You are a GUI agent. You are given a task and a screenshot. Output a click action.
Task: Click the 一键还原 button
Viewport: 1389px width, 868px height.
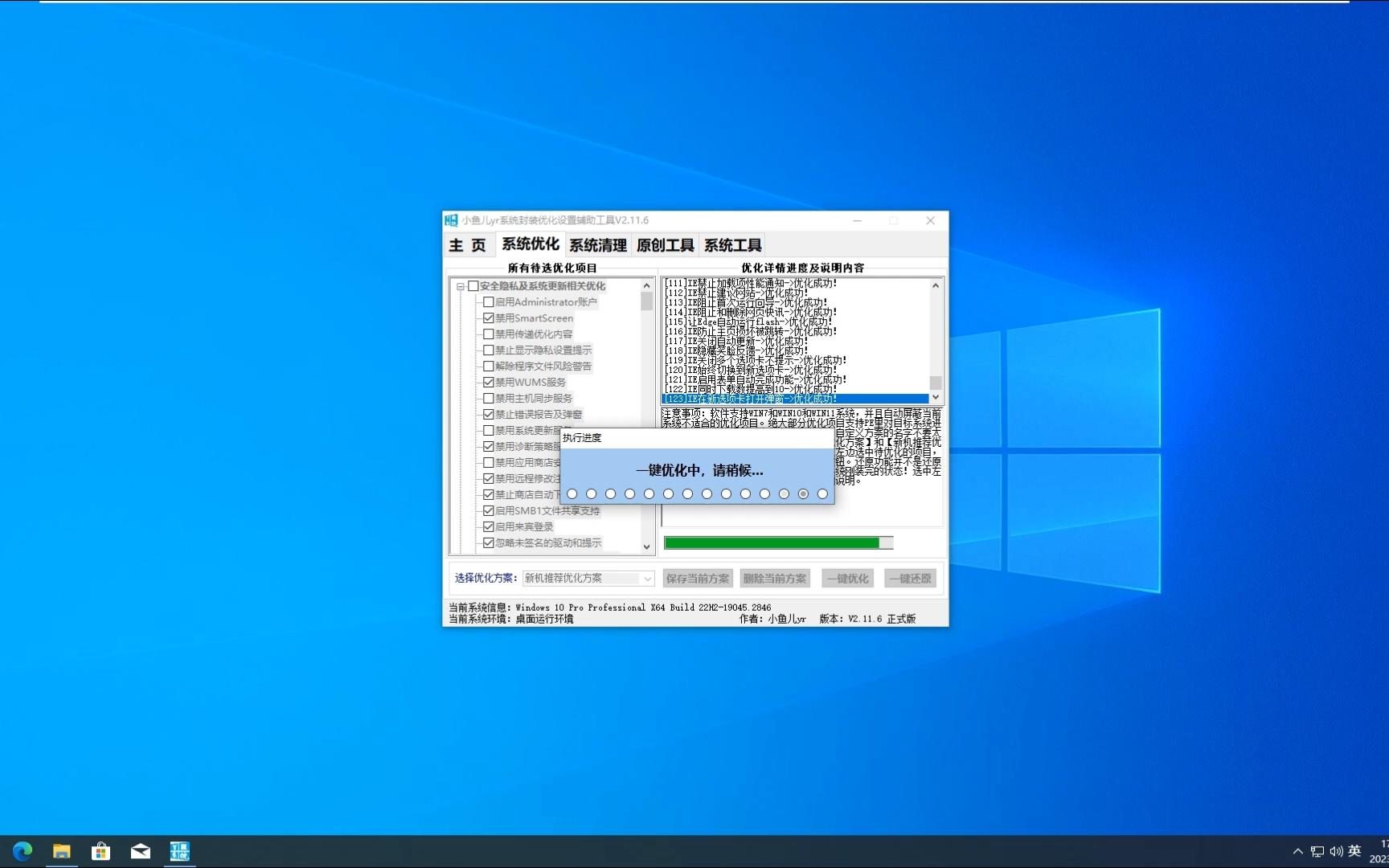tap(910, 579)
